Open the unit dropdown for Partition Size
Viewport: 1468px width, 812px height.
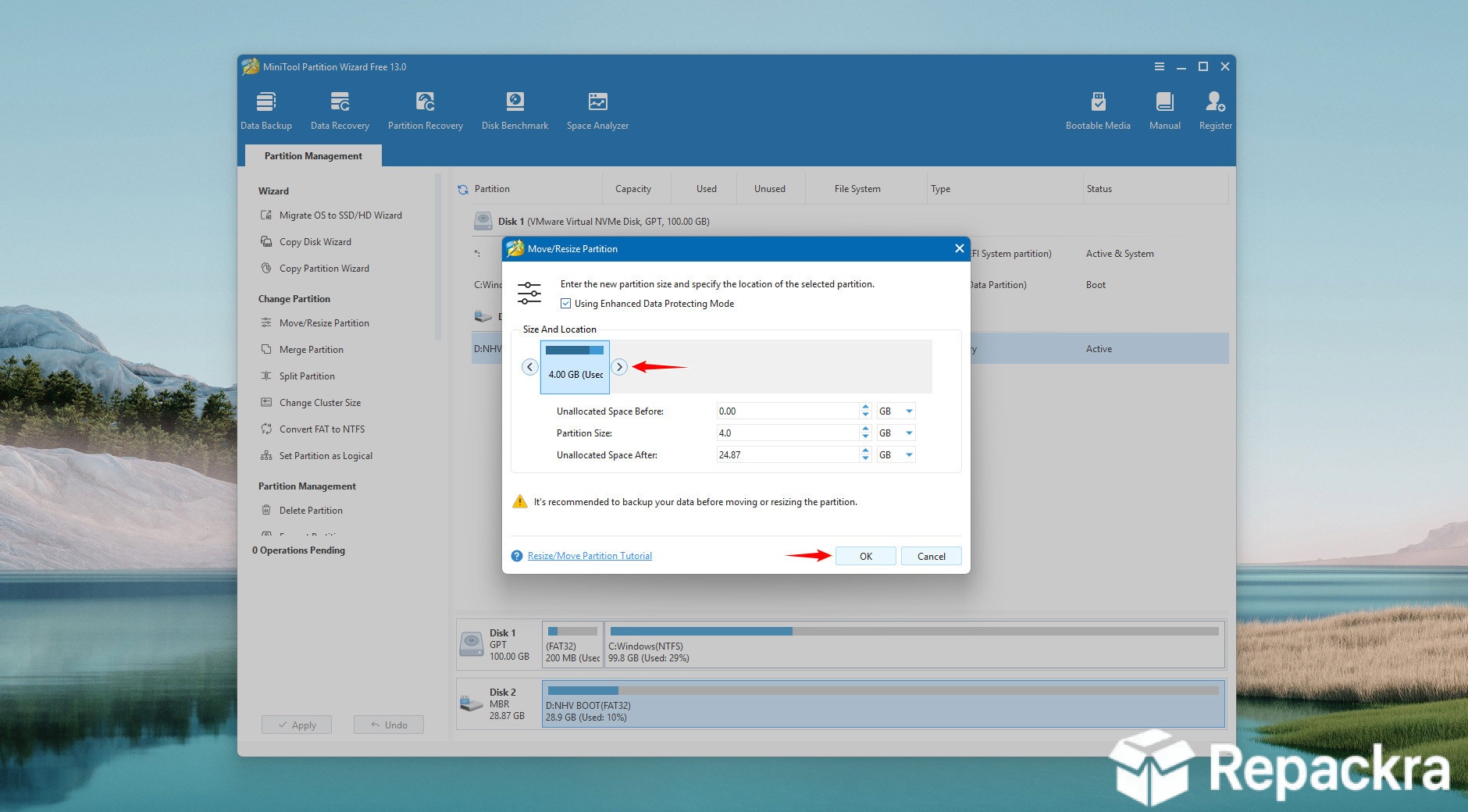909,433
